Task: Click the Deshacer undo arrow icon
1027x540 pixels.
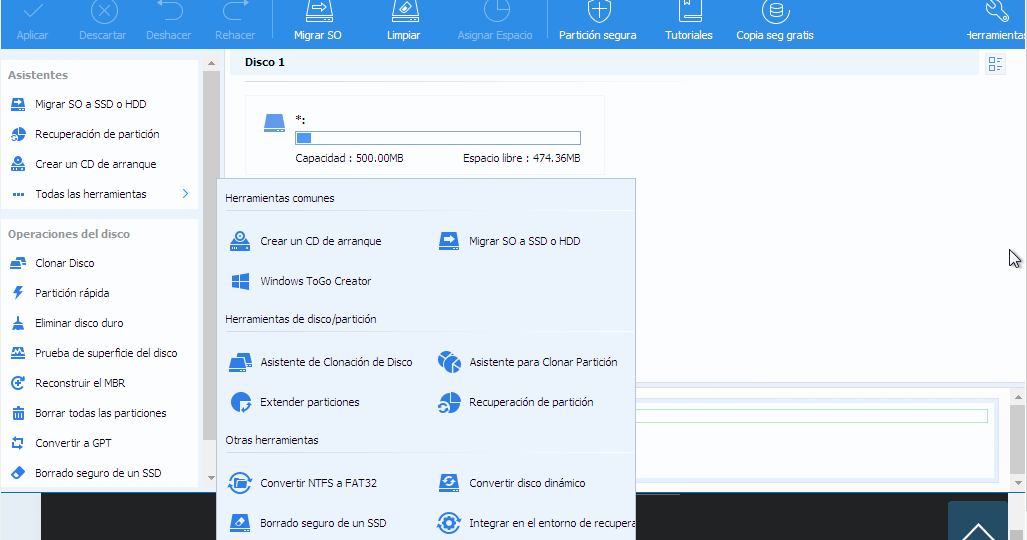Action: click(x=170, y=11)
